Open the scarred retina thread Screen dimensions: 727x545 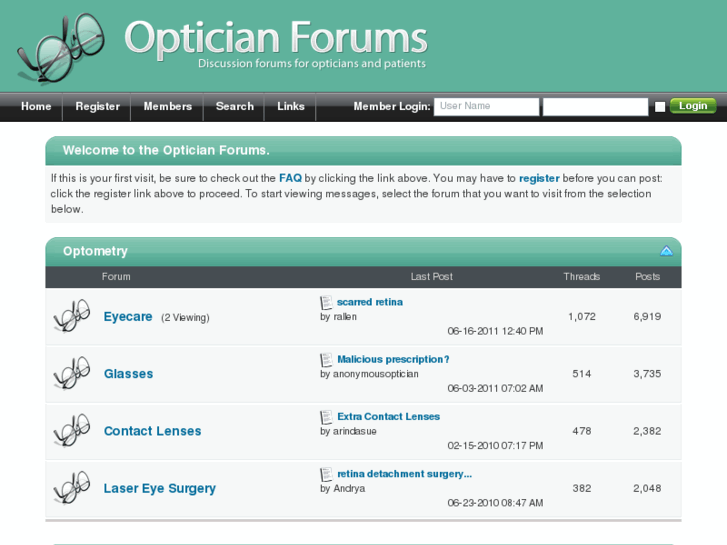(370, 302)
